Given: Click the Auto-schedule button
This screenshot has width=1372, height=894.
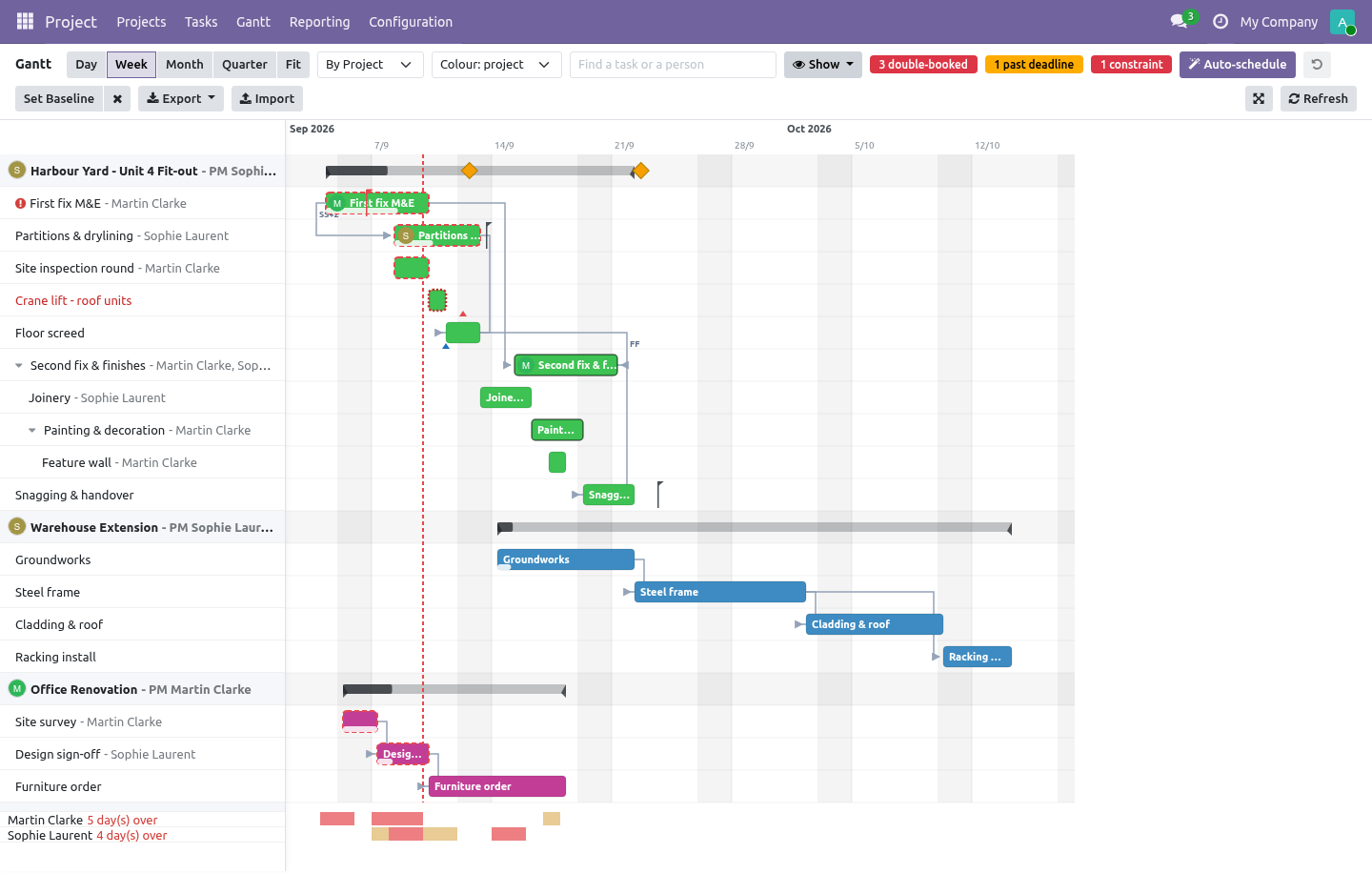Looking at the screenshot, I should pos(1238,65).
